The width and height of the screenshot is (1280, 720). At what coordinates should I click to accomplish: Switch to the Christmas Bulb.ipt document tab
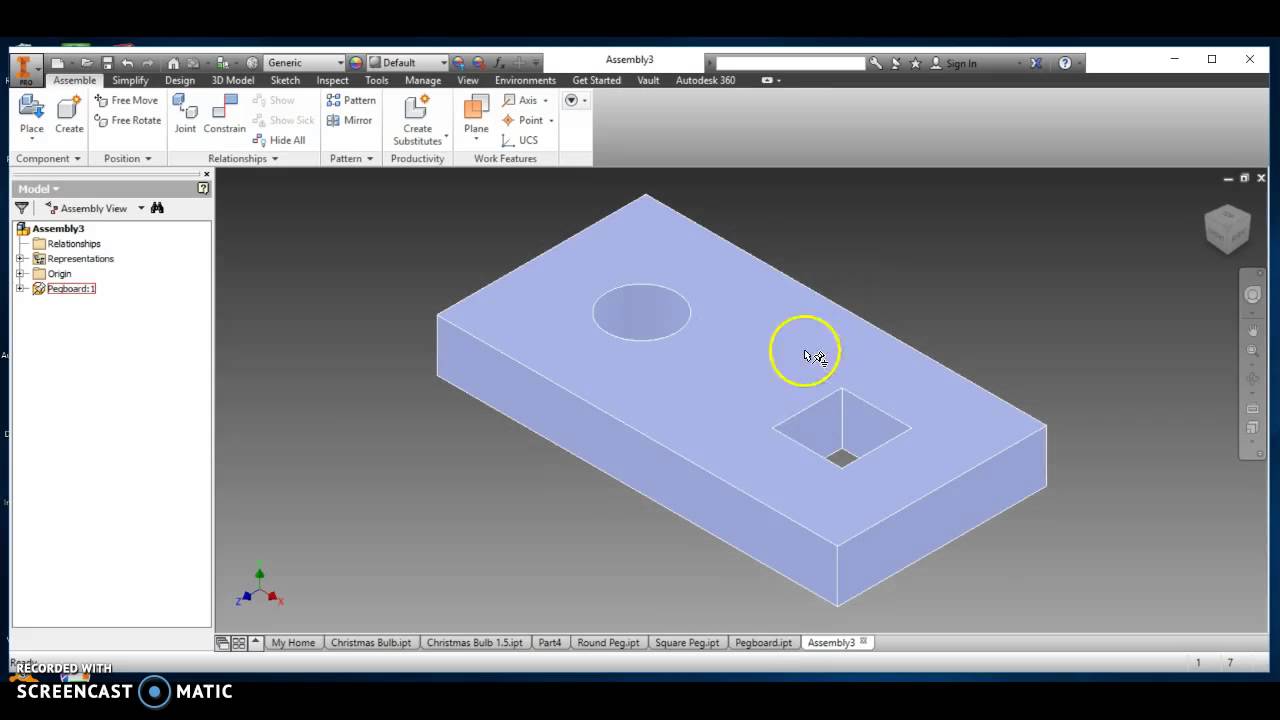tap(371, 643)
